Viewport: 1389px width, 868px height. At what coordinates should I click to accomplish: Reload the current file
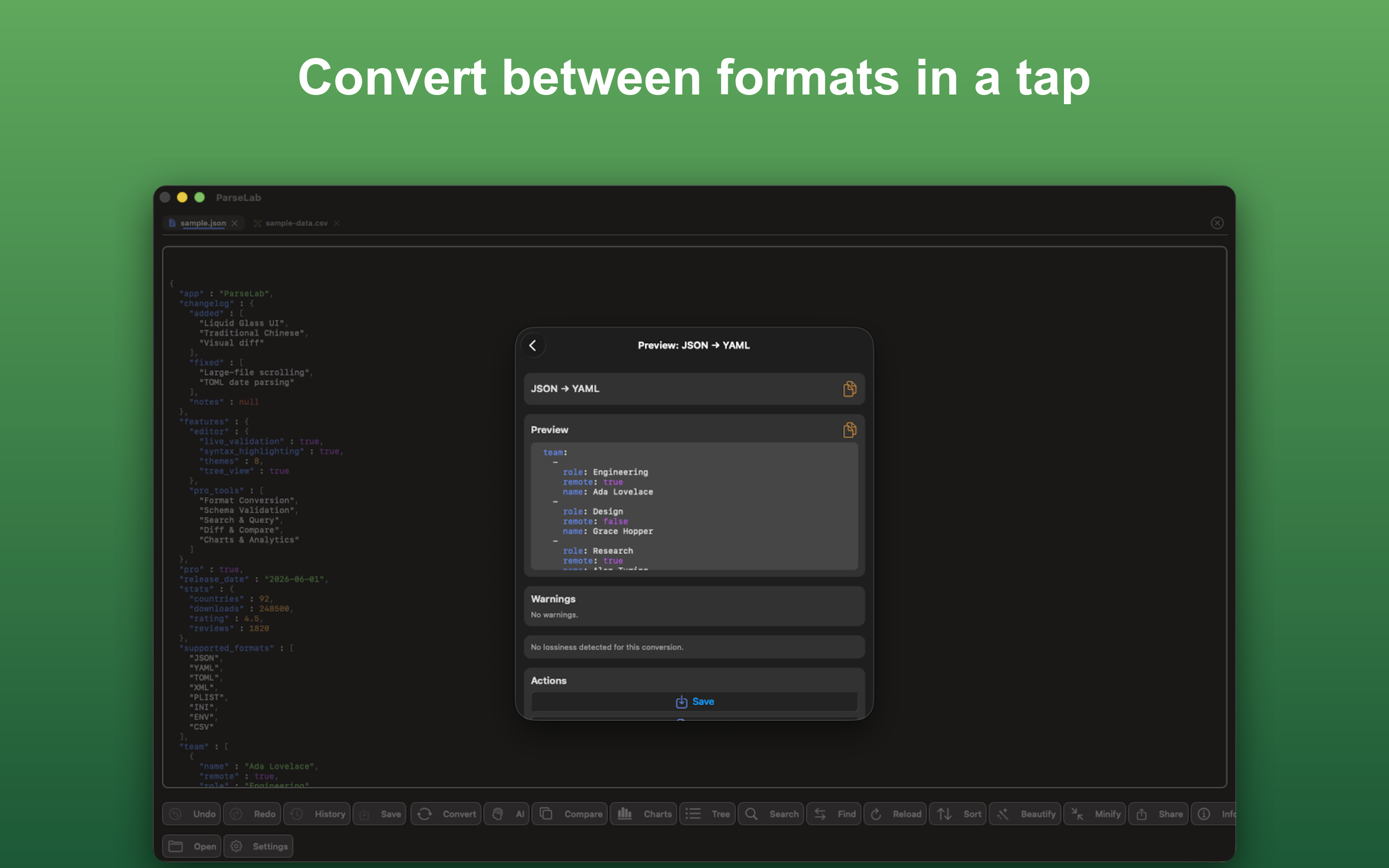895,814
